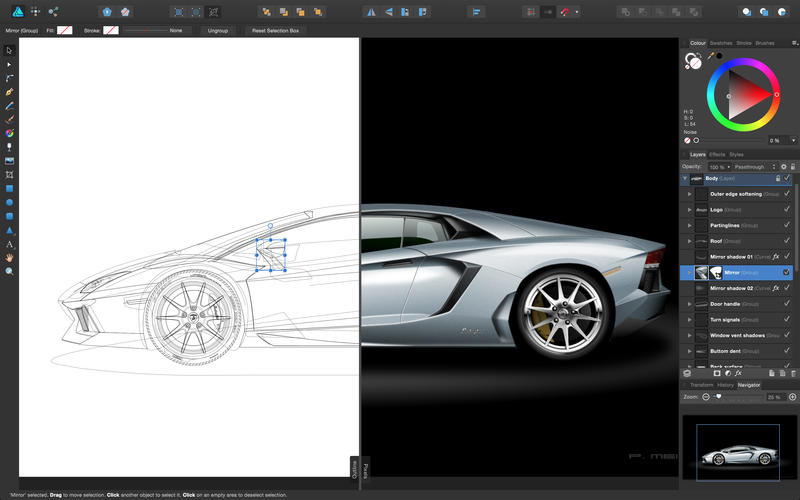800x500 pixels.
Task: Collapse the Body layer
Action: (684, 179)
